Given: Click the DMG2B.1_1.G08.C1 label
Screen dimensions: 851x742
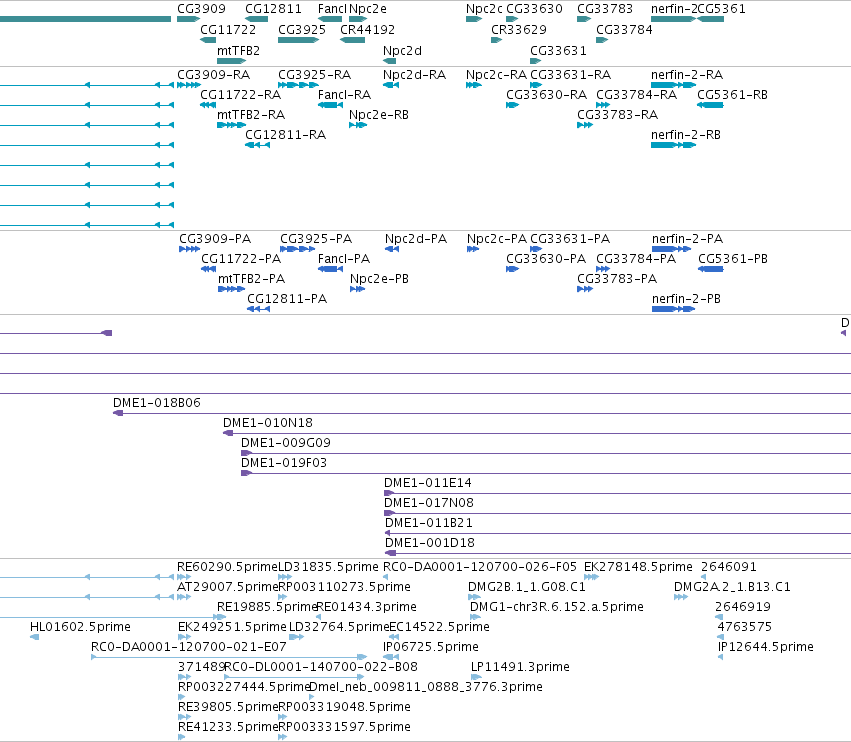Looking at the screenshot, I should coord(526,587).
